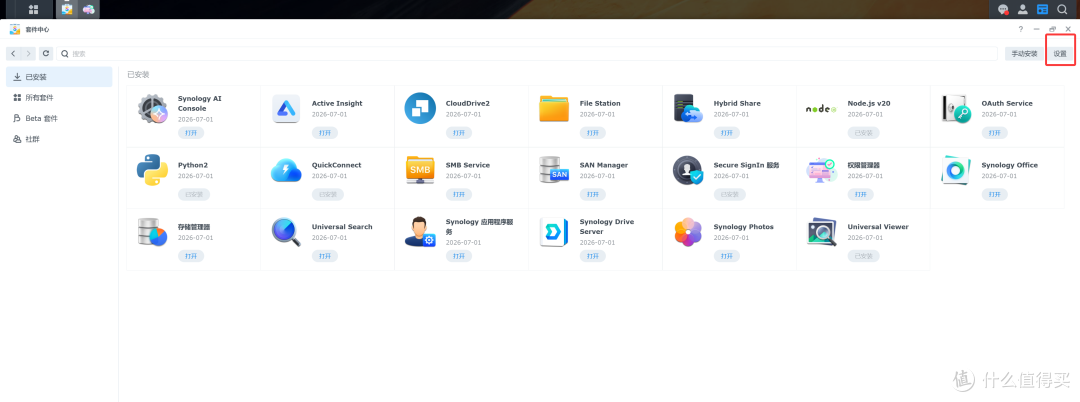1080x402 pixels.
Task: Click the Secure SignIn 服务 package title
Action: pyautogui.click(x=746, y=165)
